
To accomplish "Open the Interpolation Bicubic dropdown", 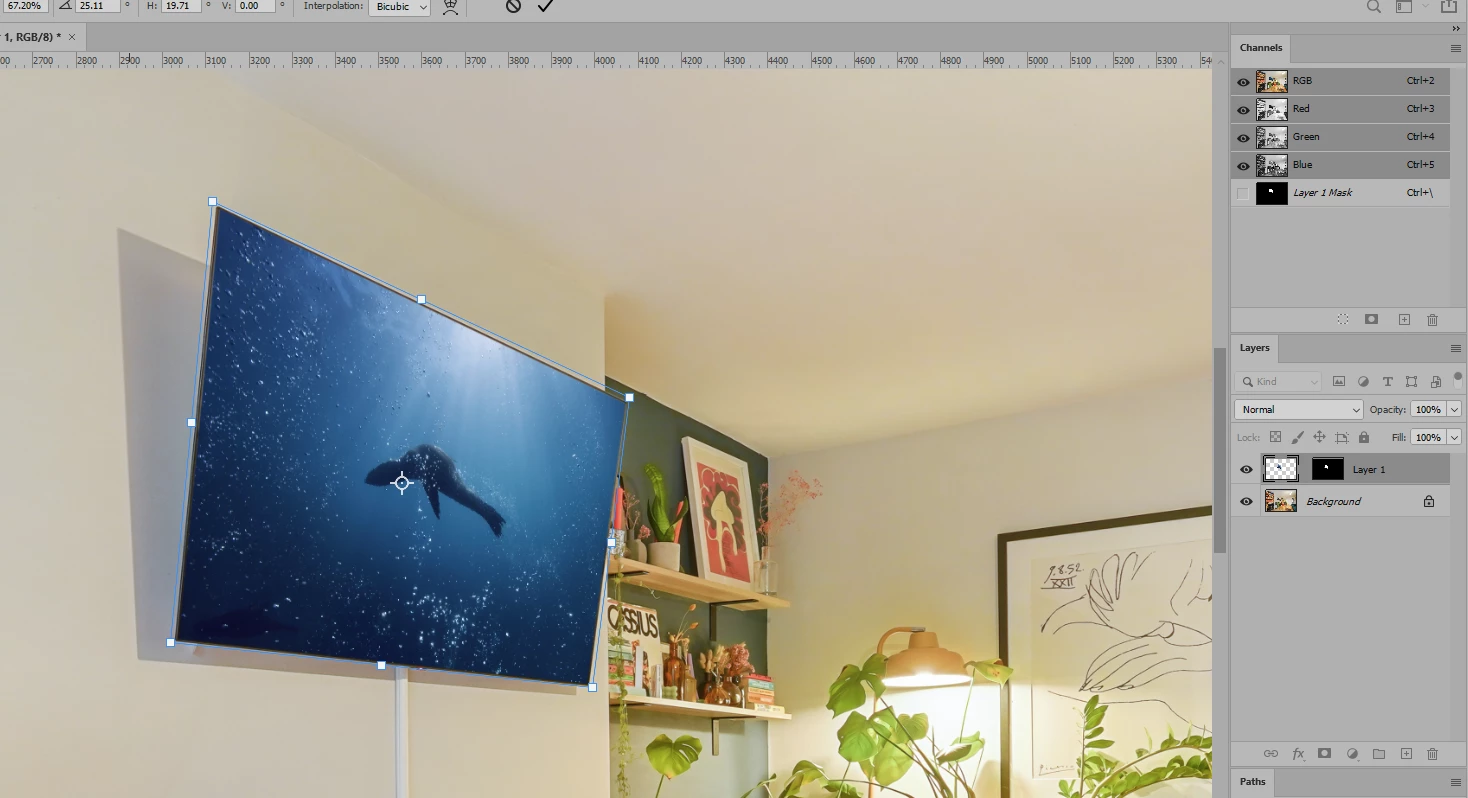I will click(399, 6).
